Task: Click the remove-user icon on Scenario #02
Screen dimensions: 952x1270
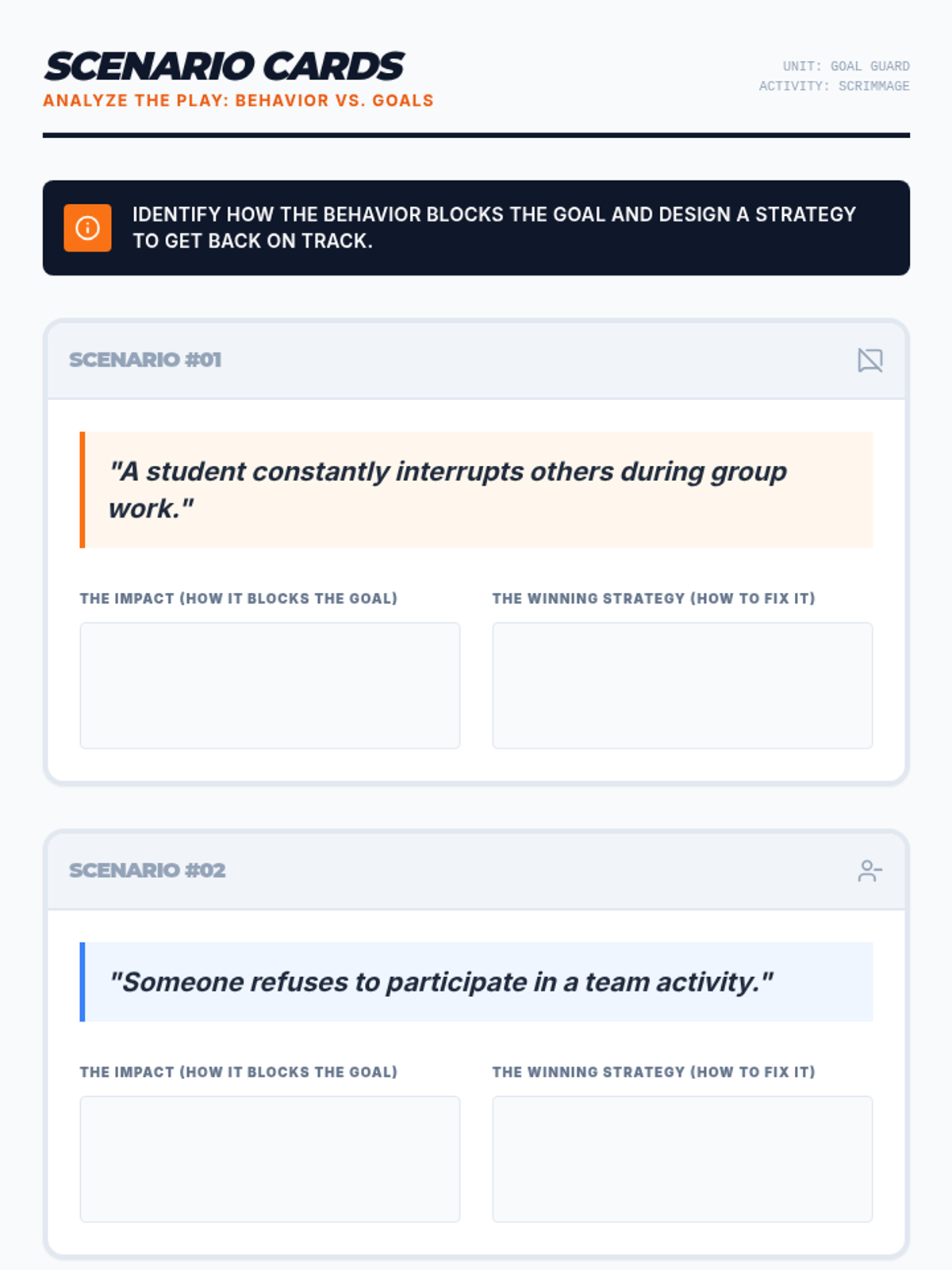Action: click(869, 871)
